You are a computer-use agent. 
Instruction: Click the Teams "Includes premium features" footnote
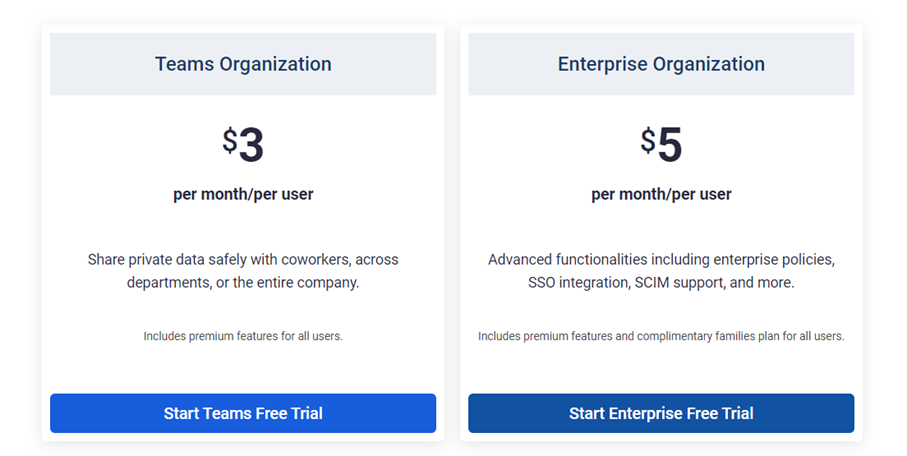pos(243,336)
